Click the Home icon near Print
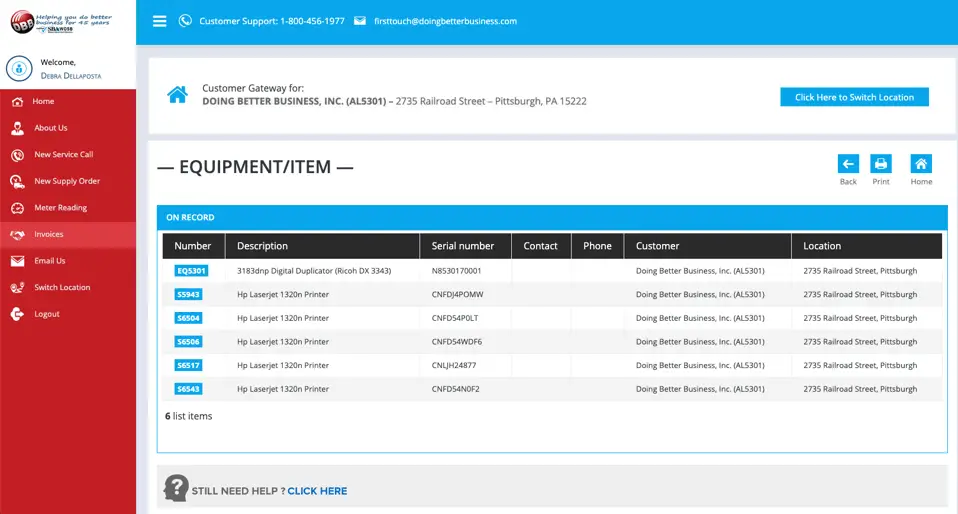958x514 pixels. click(x=921, y=164)
